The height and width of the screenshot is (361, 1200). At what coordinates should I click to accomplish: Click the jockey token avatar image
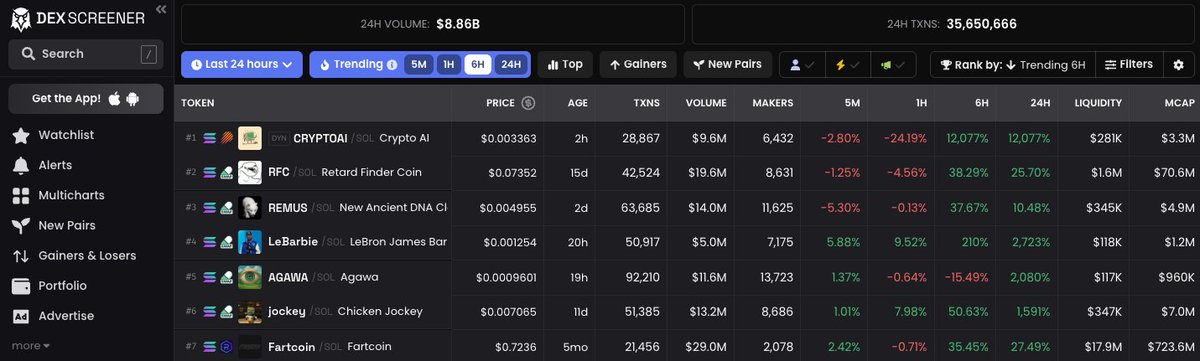[x=250, y=312]
